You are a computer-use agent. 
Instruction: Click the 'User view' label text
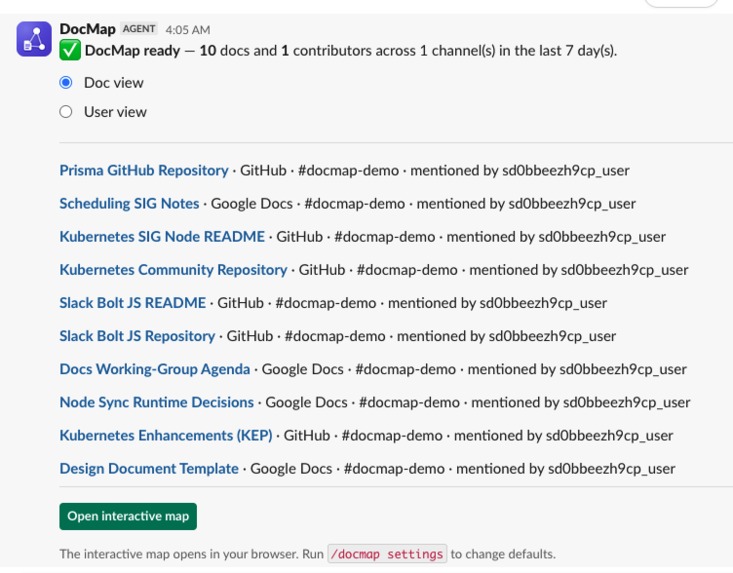click(115, 112)
